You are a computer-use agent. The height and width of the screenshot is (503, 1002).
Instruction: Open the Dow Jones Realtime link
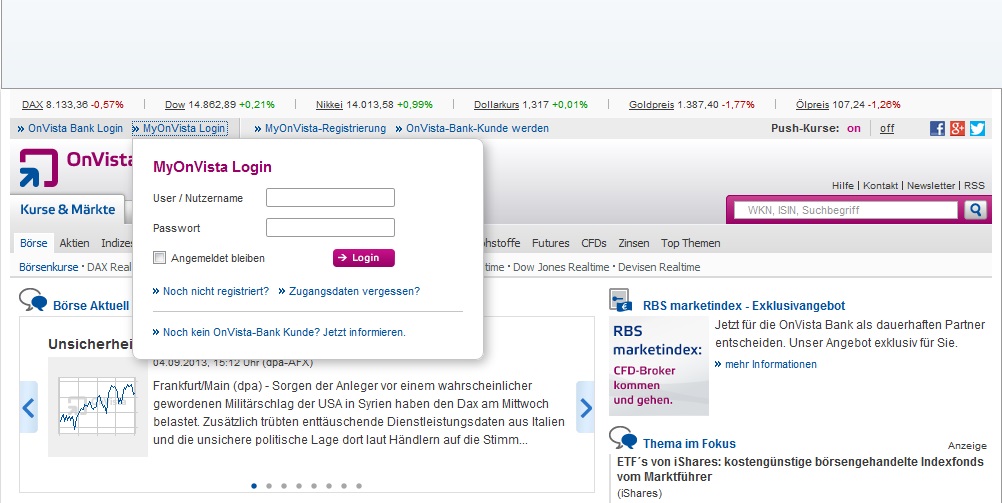click(x=561, y=267)
